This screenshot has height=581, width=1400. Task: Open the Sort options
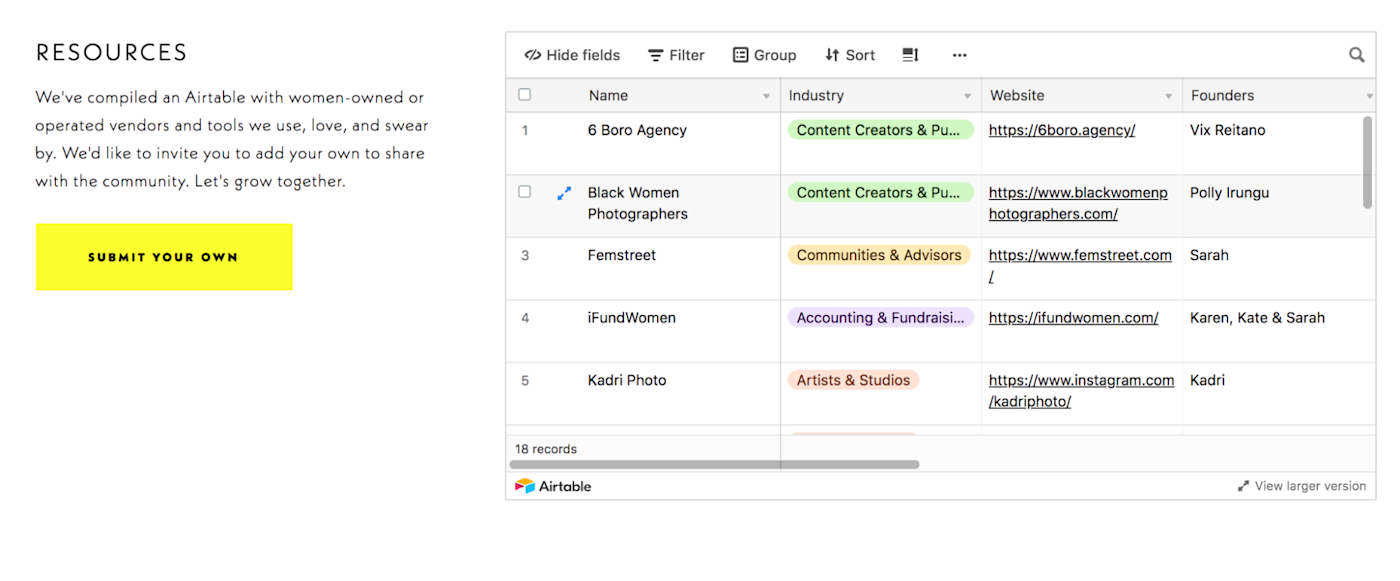pyautogui.click(x=850, y=55)
